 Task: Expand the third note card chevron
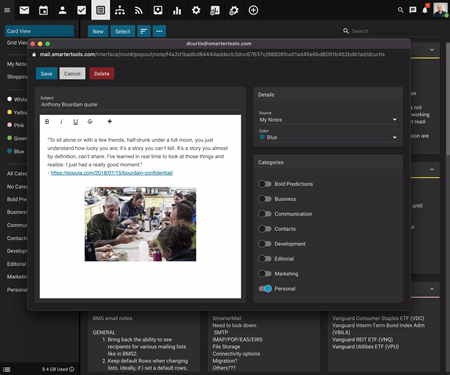[432, 289]
